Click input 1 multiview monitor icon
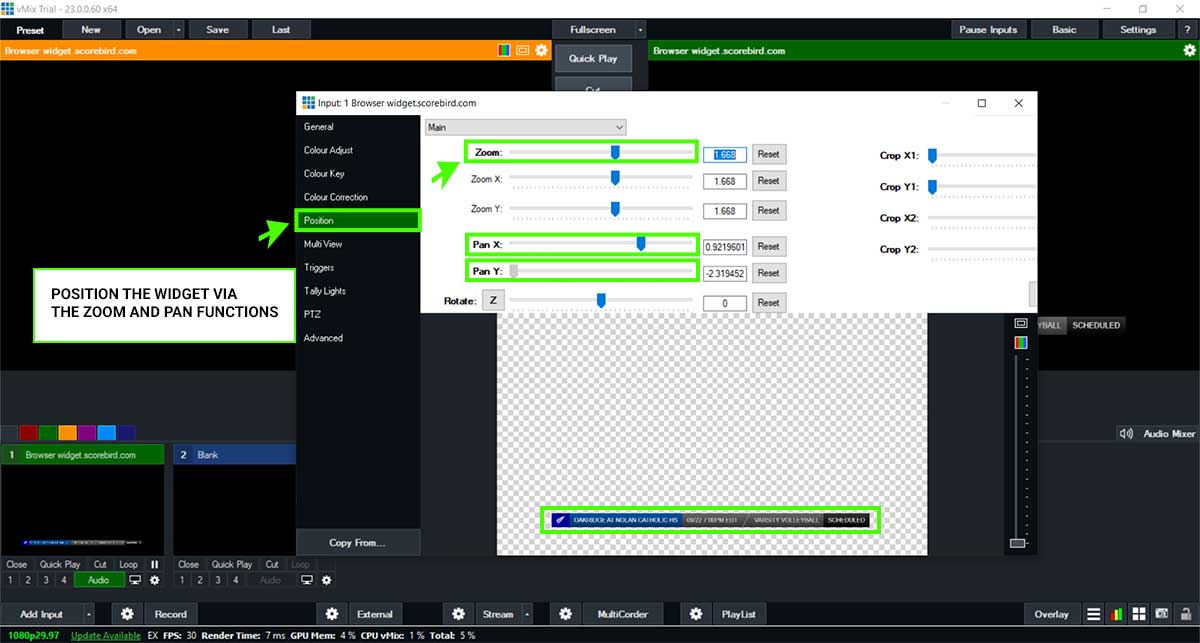The width and height of the screenshot is (1200, 643). (x=135, y=580)
